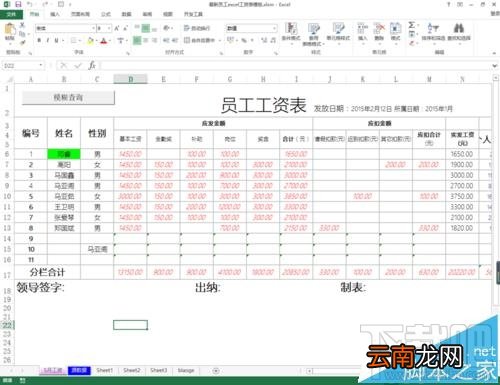This screenshot has height=385, width=500.
Task: Toggle Wrap Text button
Action: [x=197, y=29]
